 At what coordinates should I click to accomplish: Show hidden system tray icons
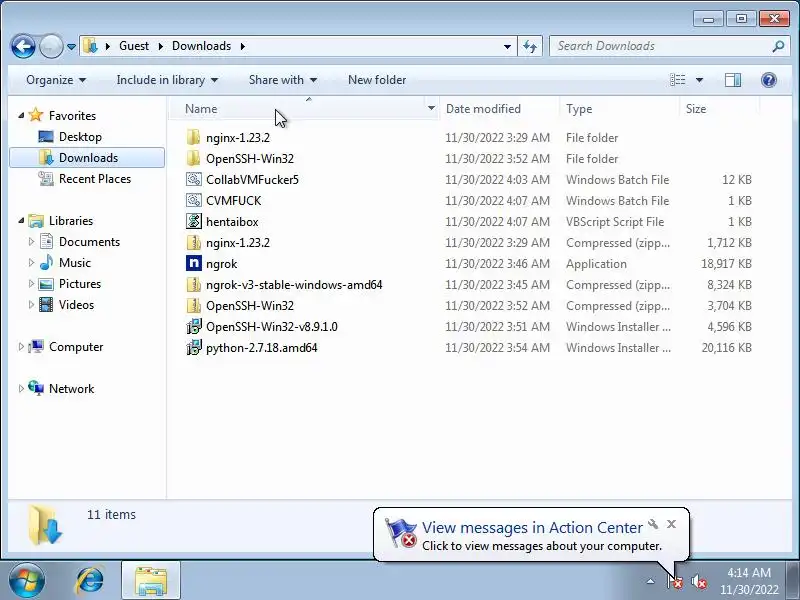point(650,581)
